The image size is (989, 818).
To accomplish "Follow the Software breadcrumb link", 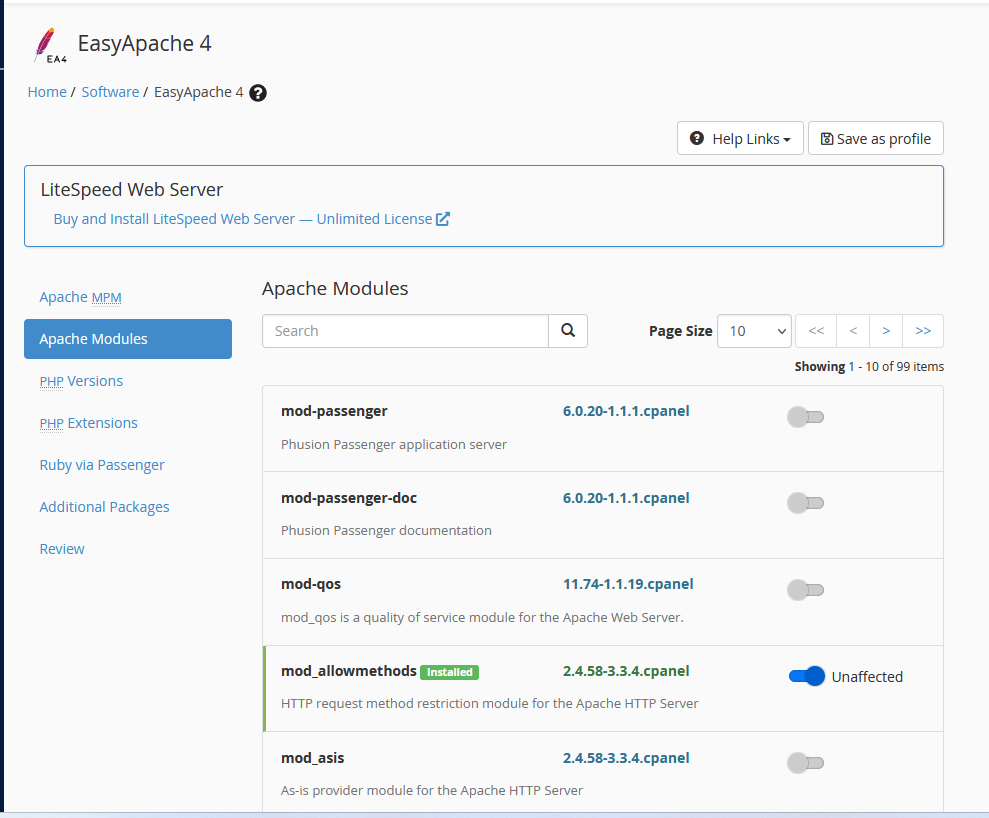I will [x=110, y=92].
